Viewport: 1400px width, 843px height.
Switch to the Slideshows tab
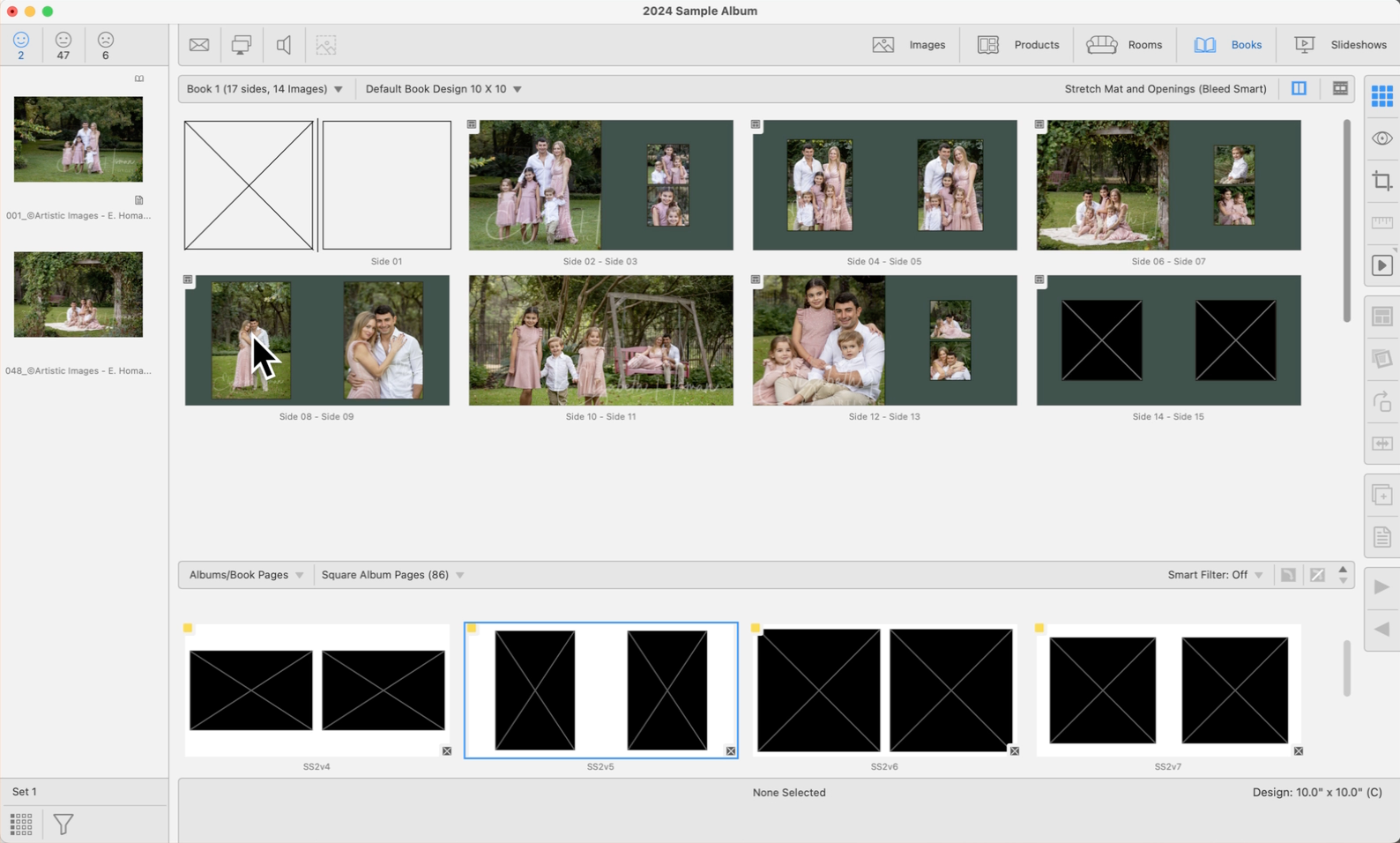(x=1340, y=45)
